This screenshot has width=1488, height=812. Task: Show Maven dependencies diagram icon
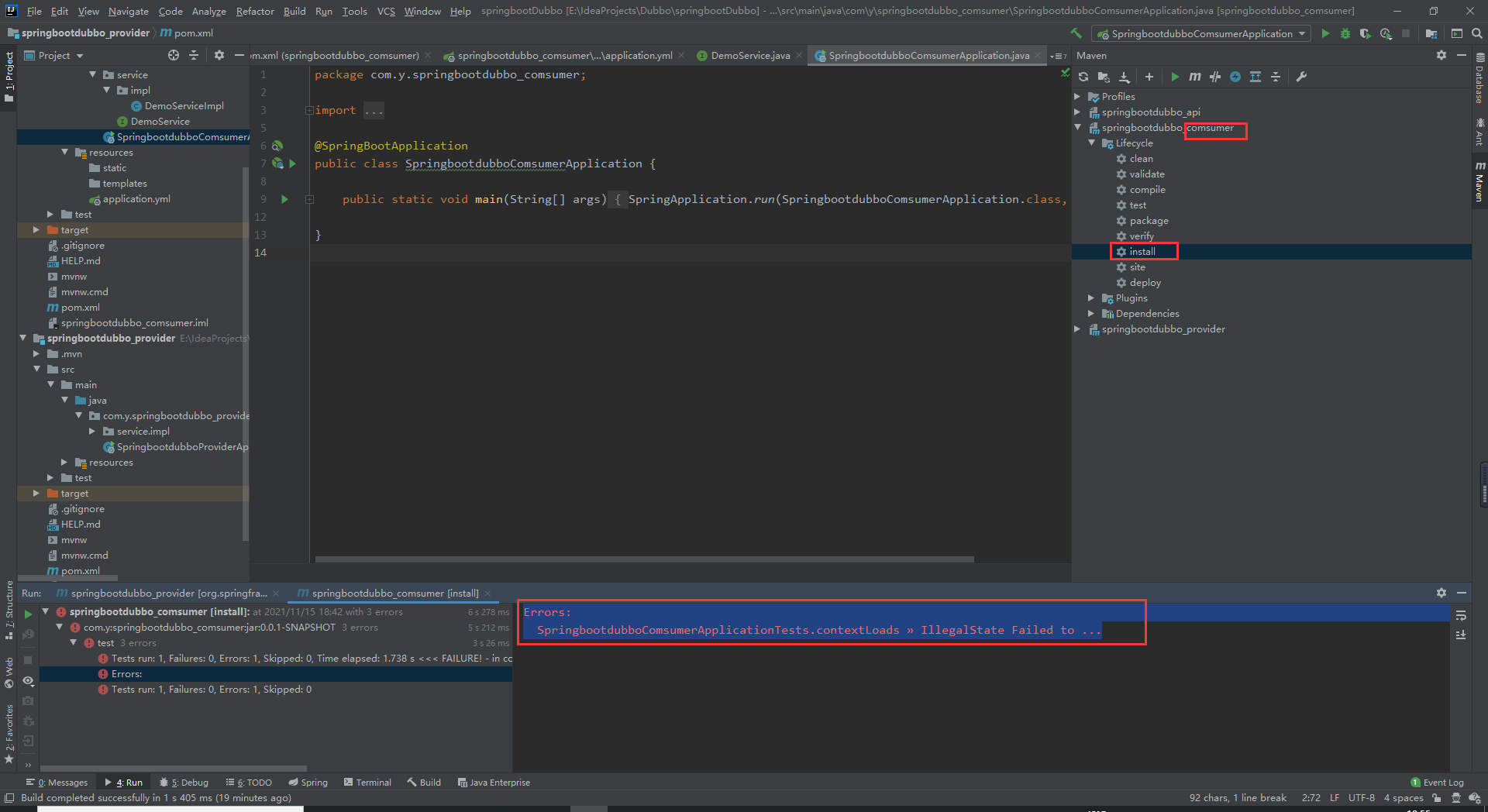coord(1255,77)
